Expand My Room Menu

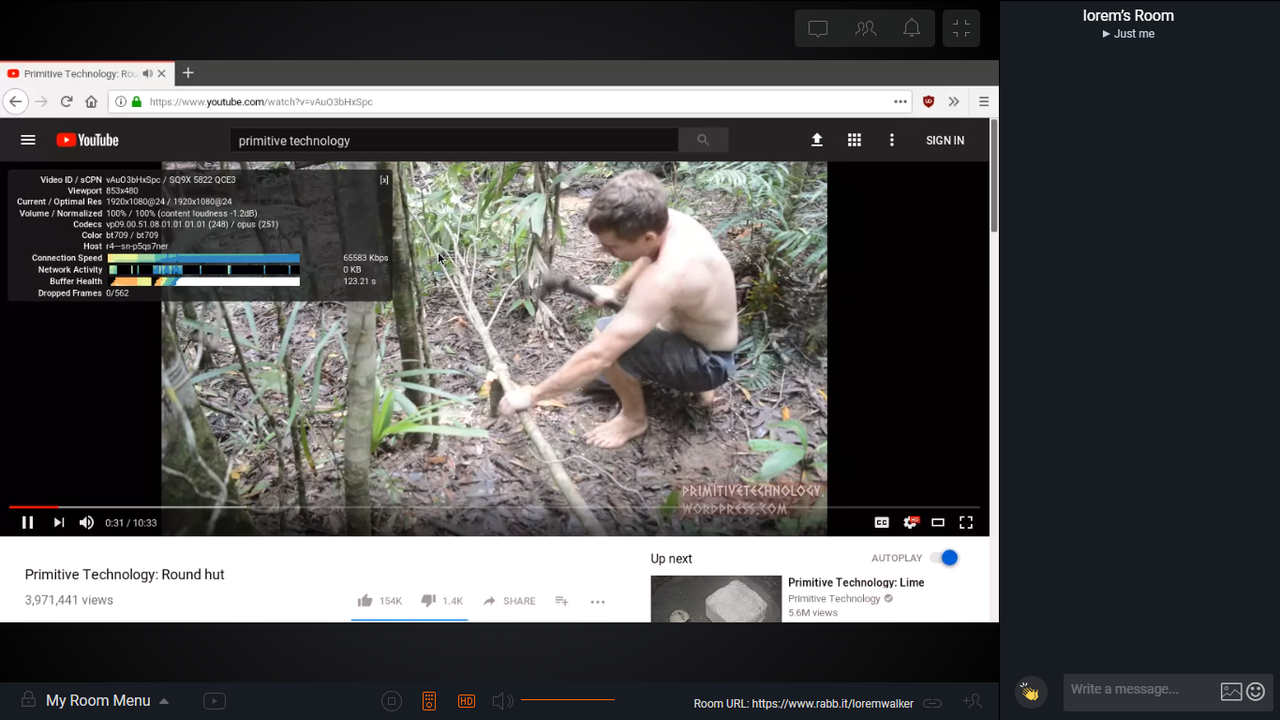pyautogui.click(x=107, y=701)
